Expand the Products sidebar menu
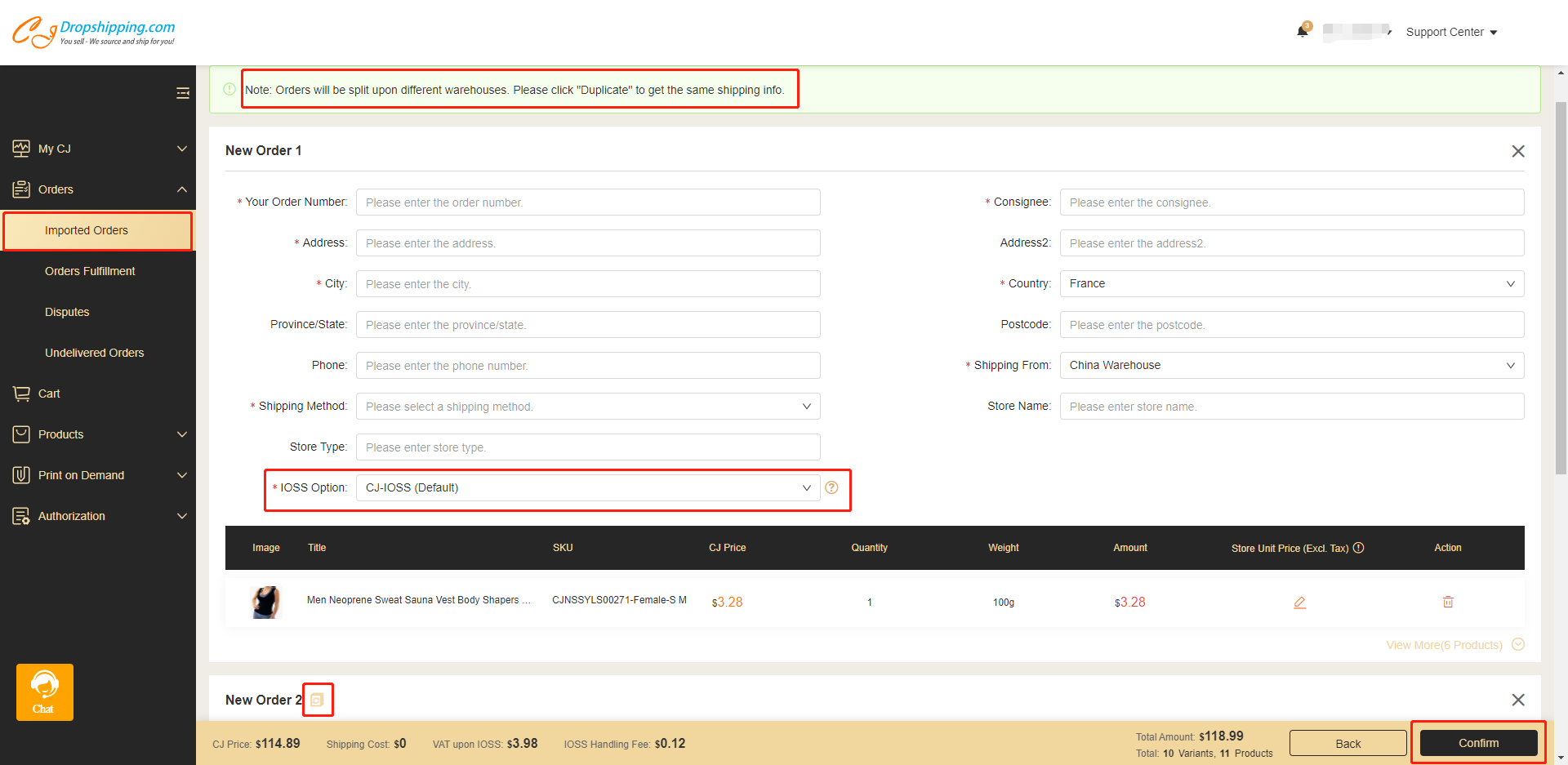 click(x=98, y=434)
